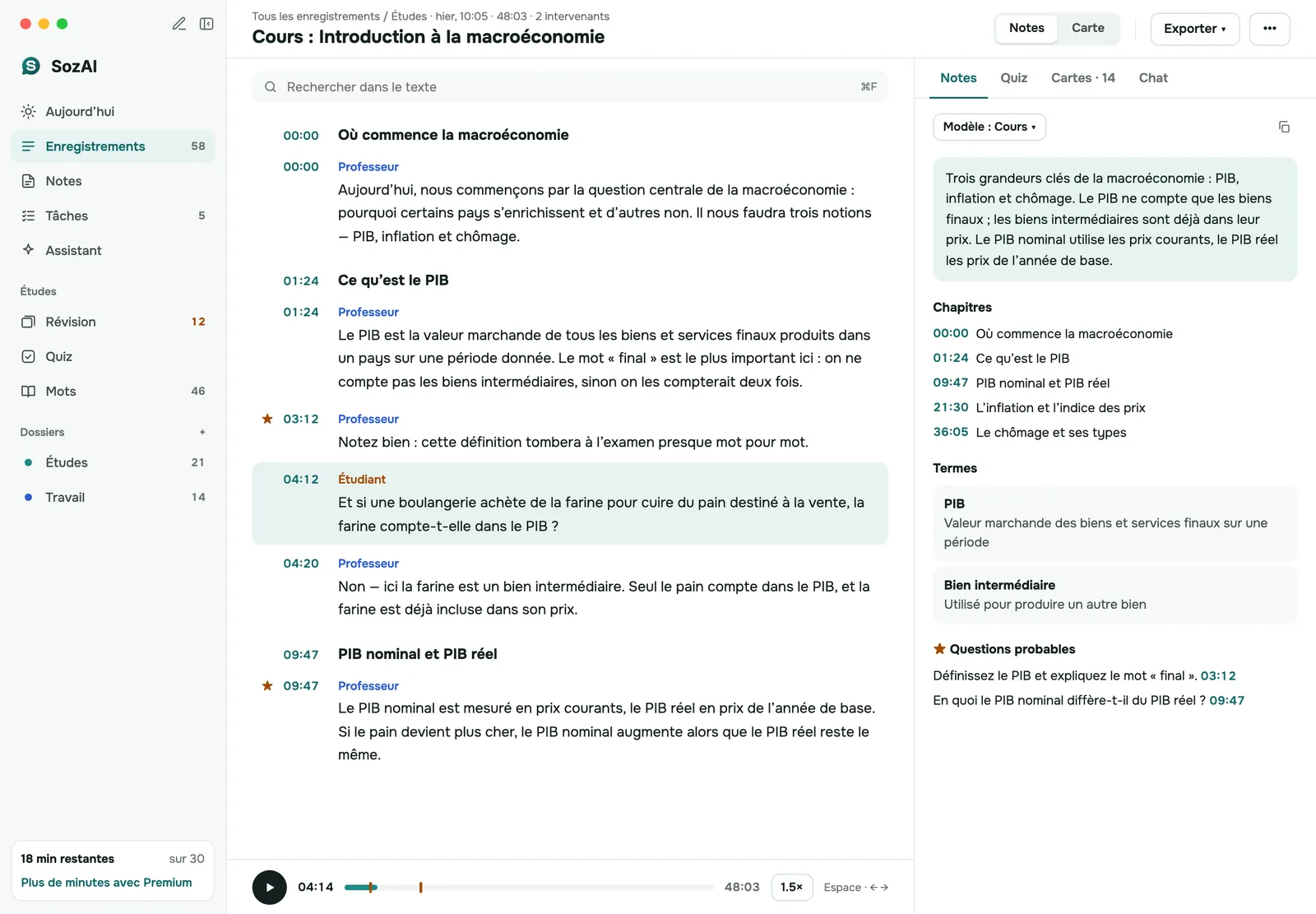Click the summary text box in Notes
This screenshot has height=914, width=1316.
[1114, 220]
